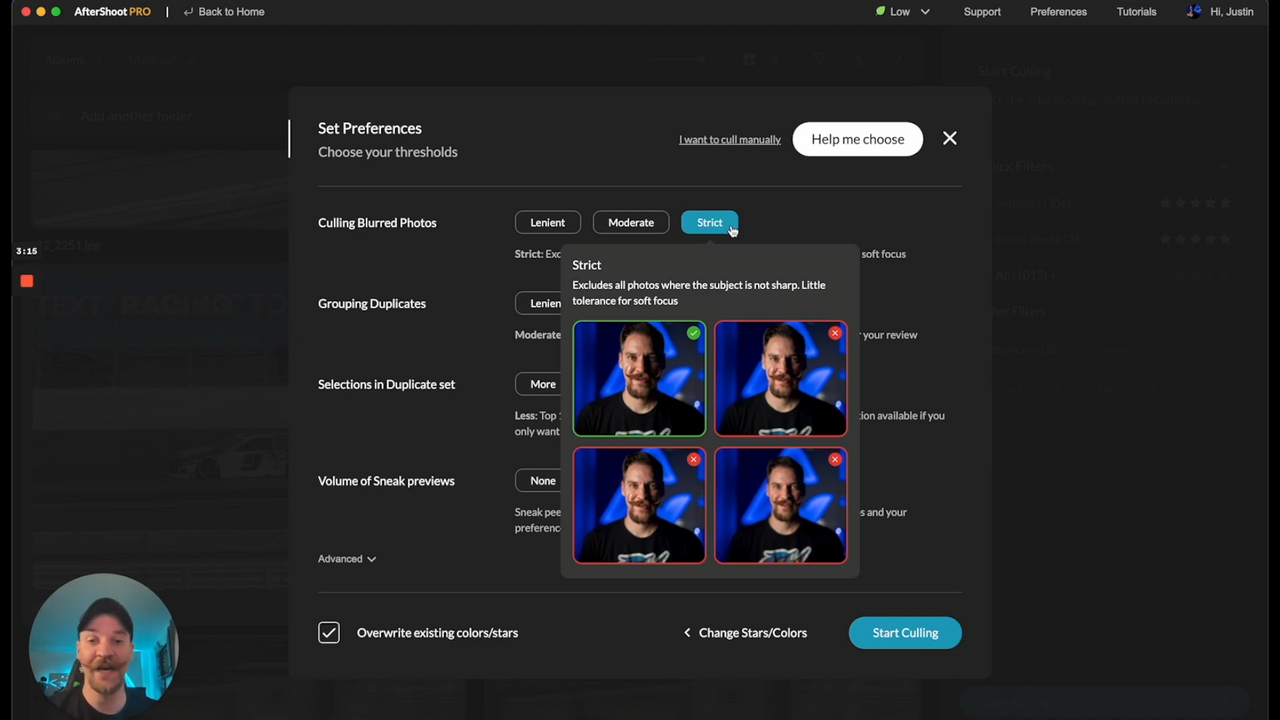Viewport: 1280px width, 720px height.
Task: Go back to Change Stars/Colors
Action: click(745, 633)
